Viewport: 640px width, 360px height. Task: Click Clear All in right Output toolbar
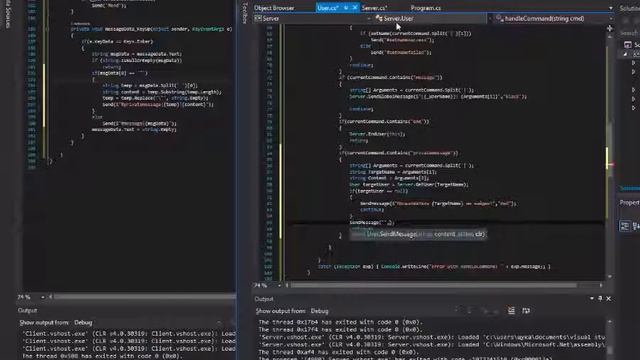[511, 311]
